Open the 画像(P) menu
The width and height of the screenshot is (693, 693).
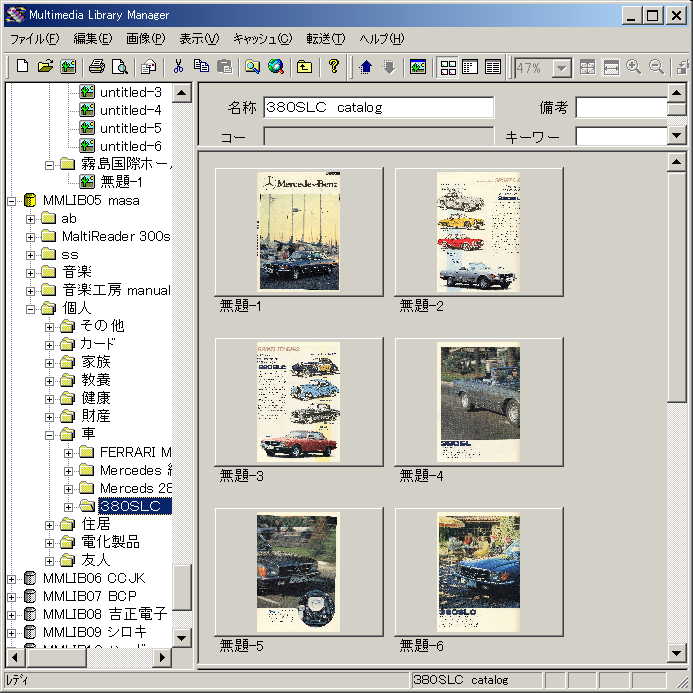[145, 39]
